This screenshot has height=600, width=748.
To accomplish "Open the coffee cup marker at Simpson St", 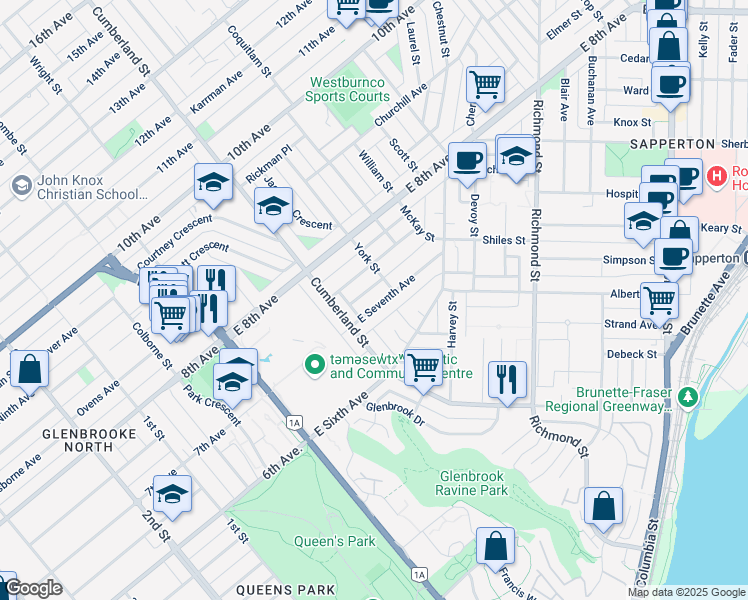I will (x=673, y=258).
